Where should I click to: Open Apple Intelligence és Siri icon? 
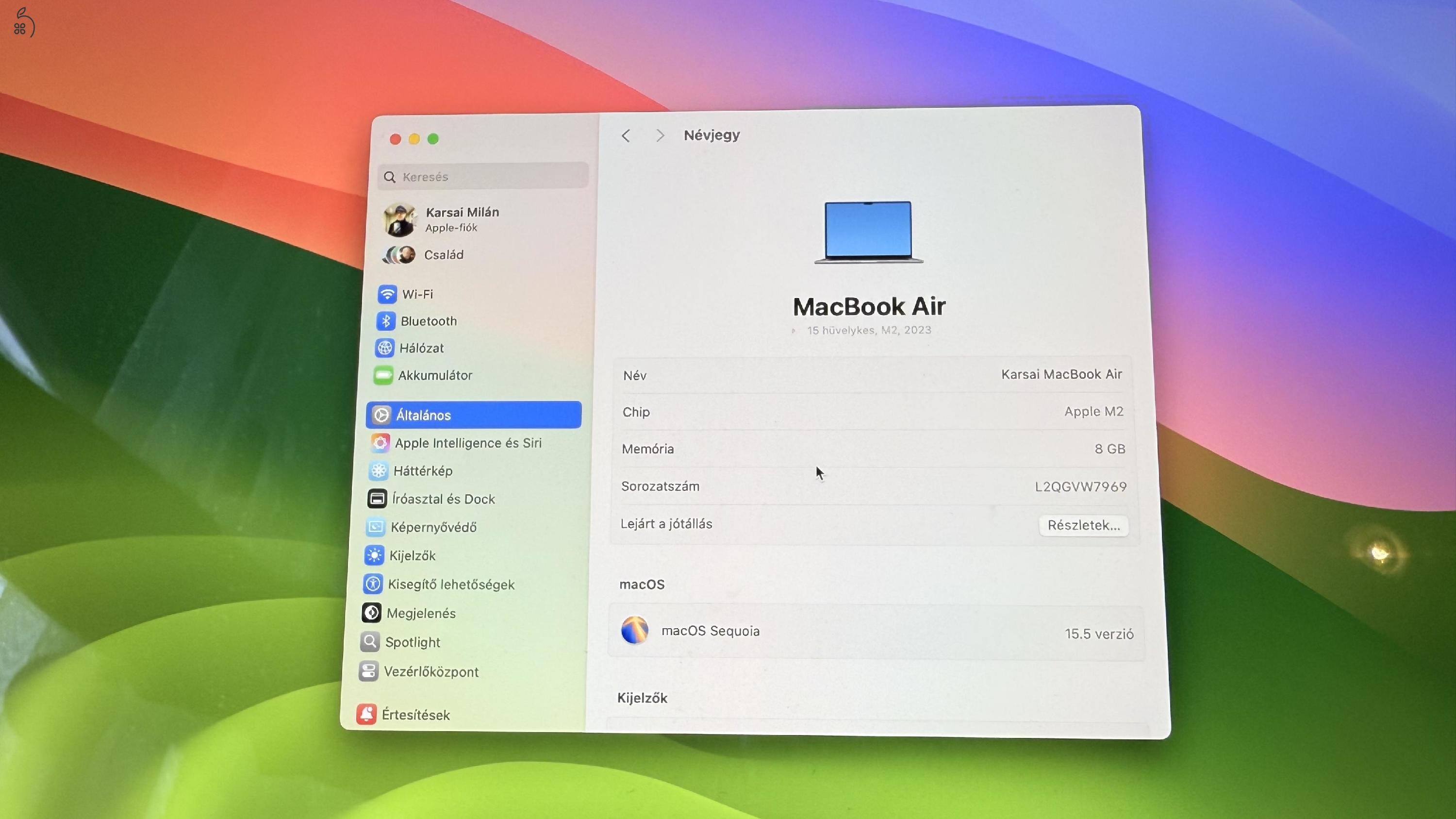point(380,443)
